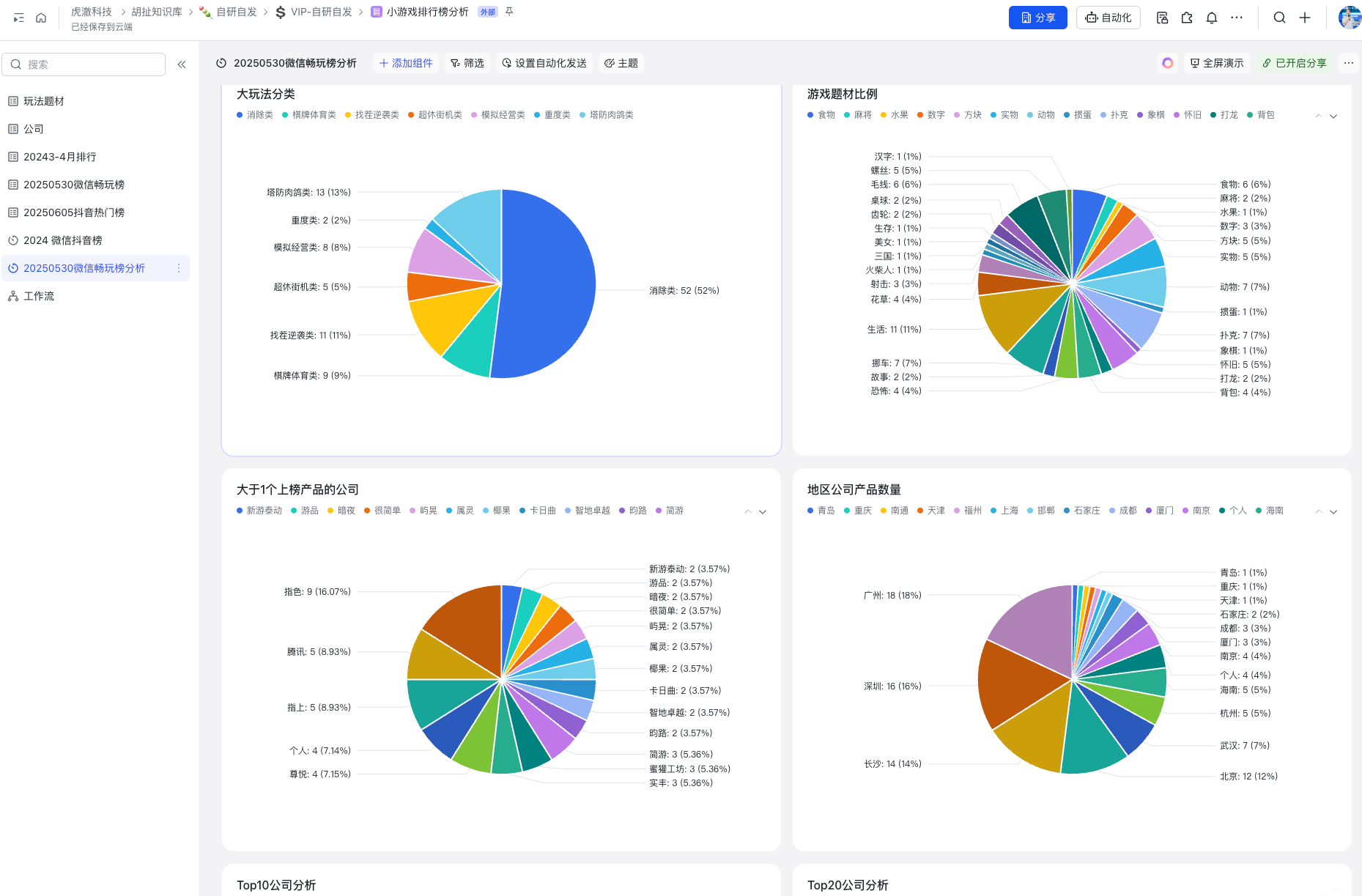
Task: Open 工作流 workflow in sidebar
Action: pyautogui.click(x=95, y=296)
